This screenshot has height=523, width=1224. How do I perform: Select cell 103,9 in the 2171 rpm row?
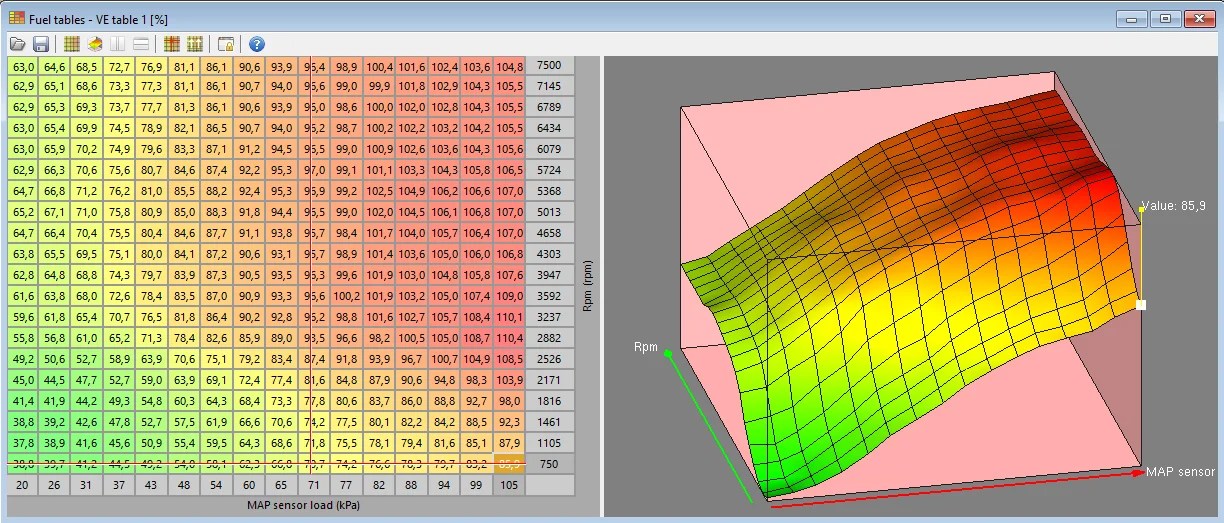point(509,380)
